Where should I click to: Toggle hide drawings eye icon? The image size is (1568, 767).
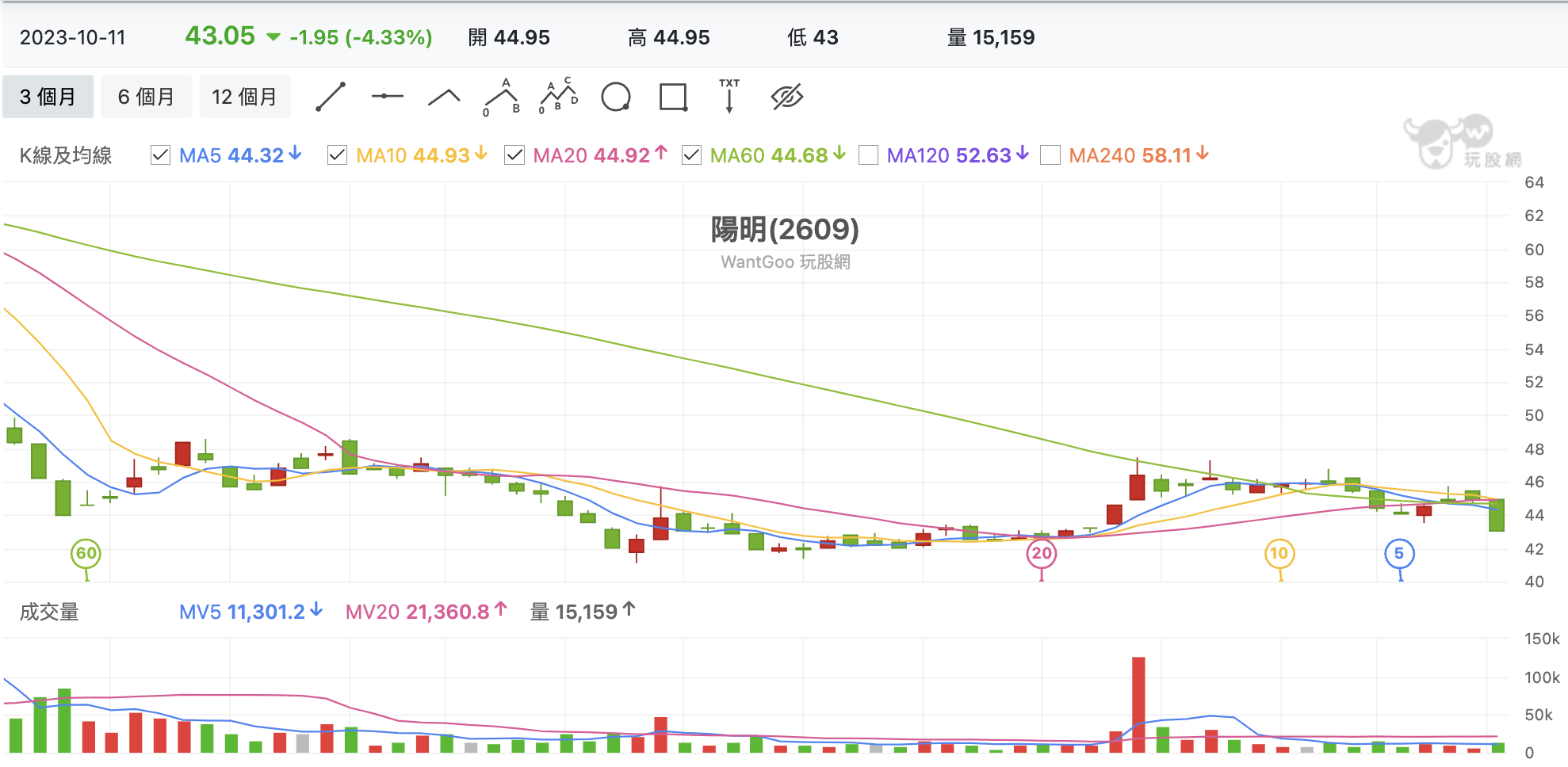coord(787,97)
